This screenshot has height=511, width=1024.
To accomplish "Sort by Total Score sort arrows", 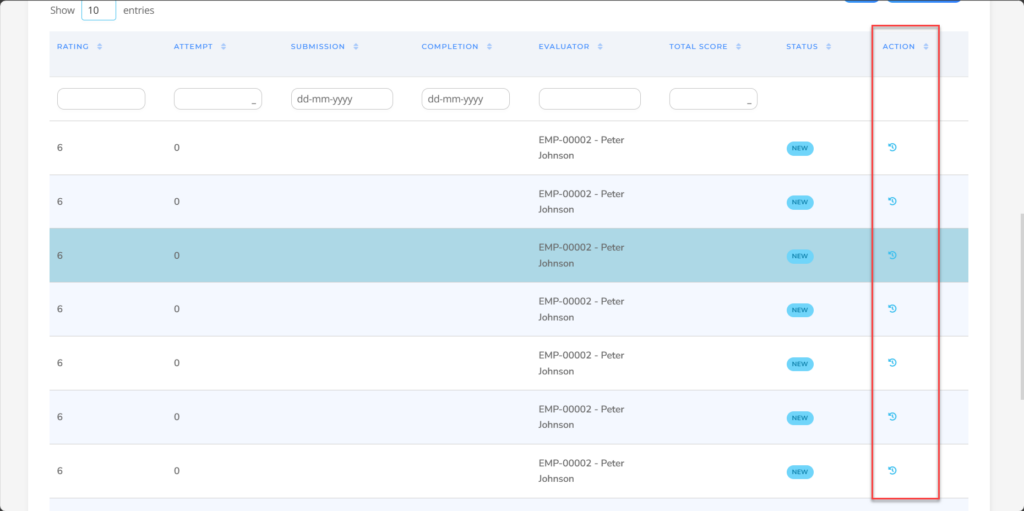I will pyautogui.click(x=739, y=46).
